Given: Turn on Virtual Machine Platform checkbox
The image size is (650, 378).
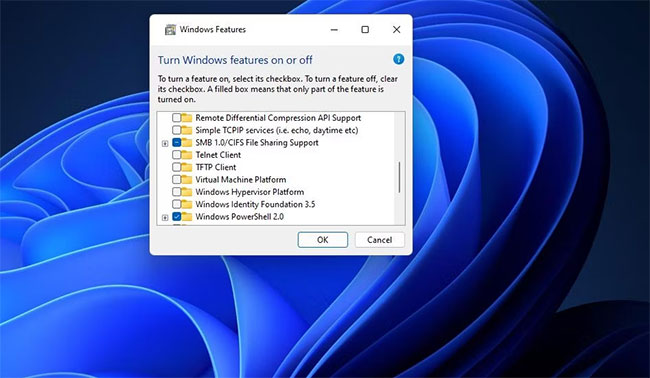Looking at the screenshot, I should click(177, 179).
